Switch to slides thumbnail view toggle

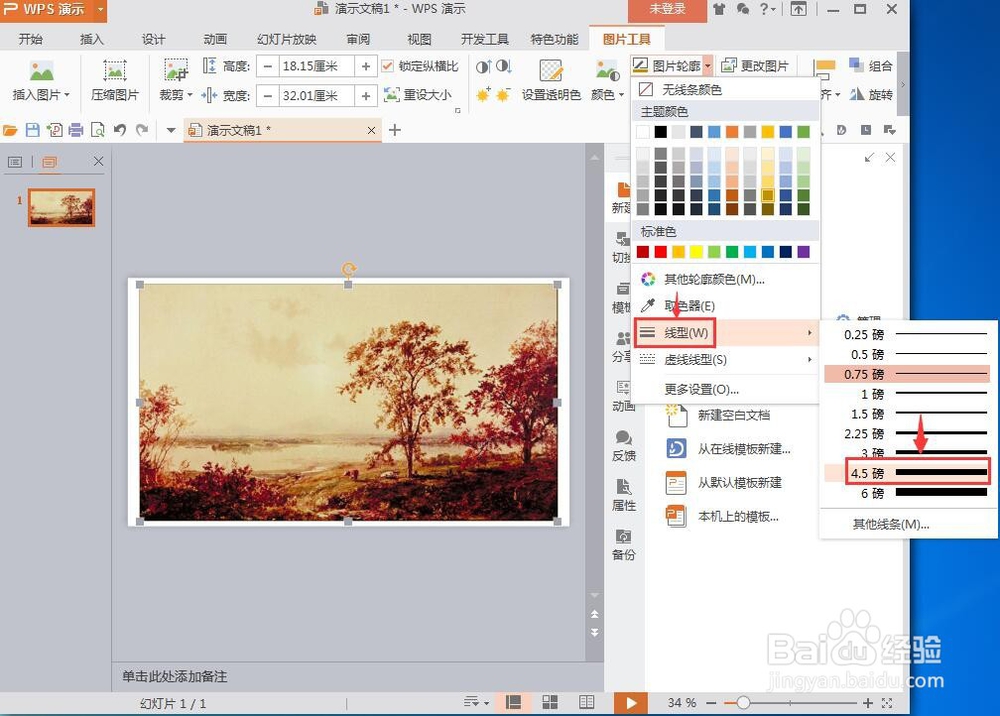click(50, 162)
